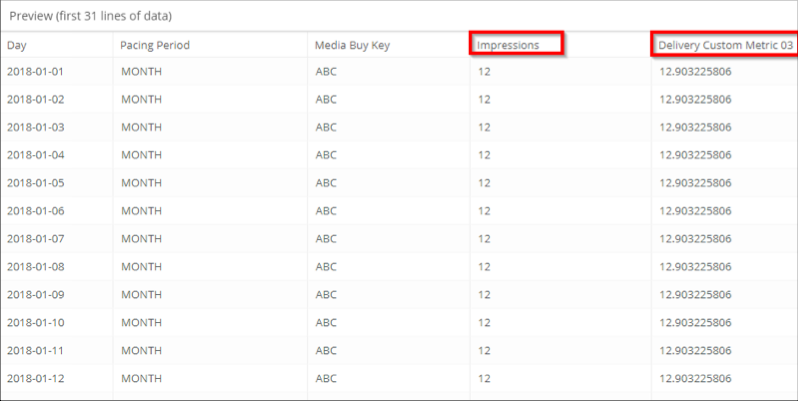Select the date cell 2018-01-12

point(36,379)
